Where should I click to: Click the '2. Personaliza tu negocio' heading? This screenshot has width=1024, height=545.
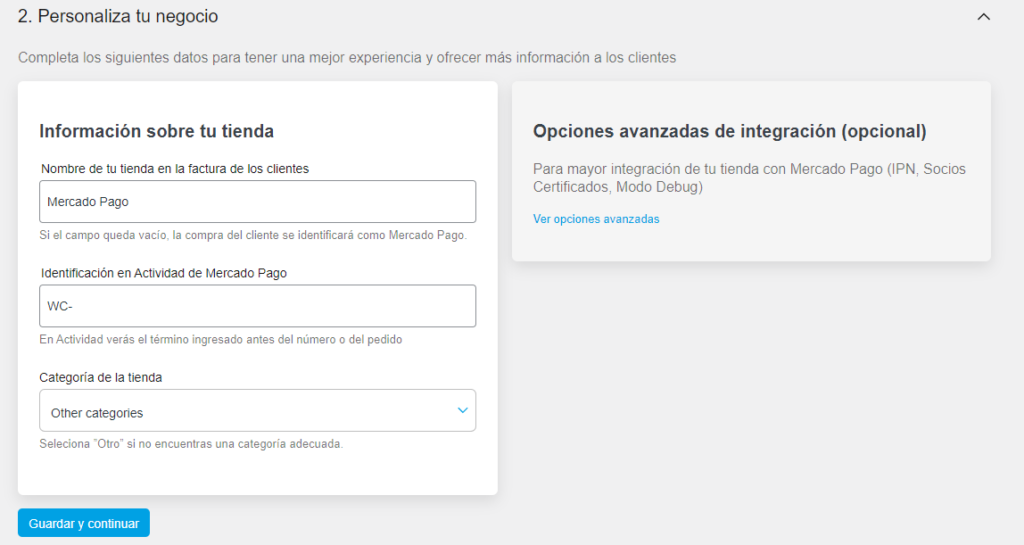pyautogui.click(x=118, y=16)
